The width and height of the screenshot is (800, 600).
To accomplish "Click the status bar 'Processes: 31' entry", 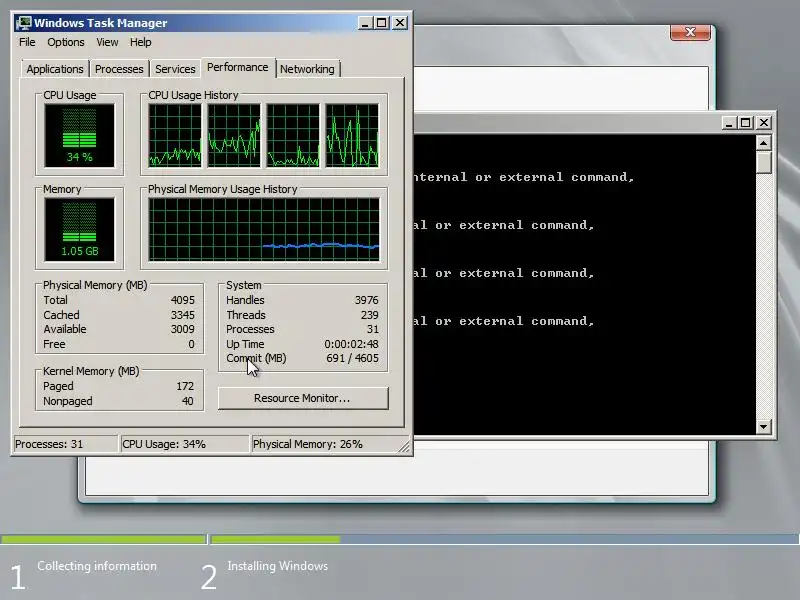I will (x=66, y=444).
